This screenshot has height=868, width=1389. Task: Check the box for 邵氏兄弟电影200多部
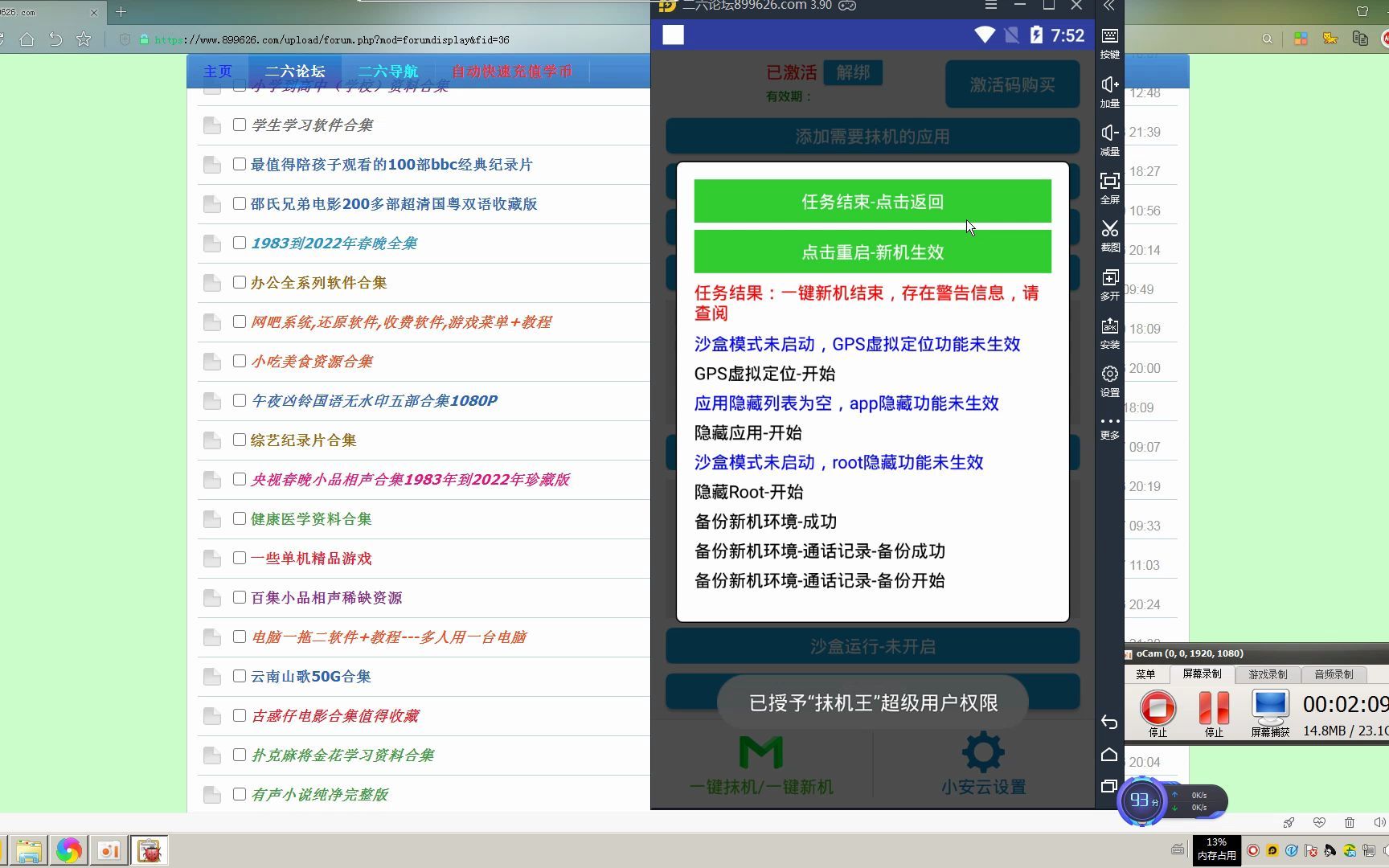tap(239, 203)
